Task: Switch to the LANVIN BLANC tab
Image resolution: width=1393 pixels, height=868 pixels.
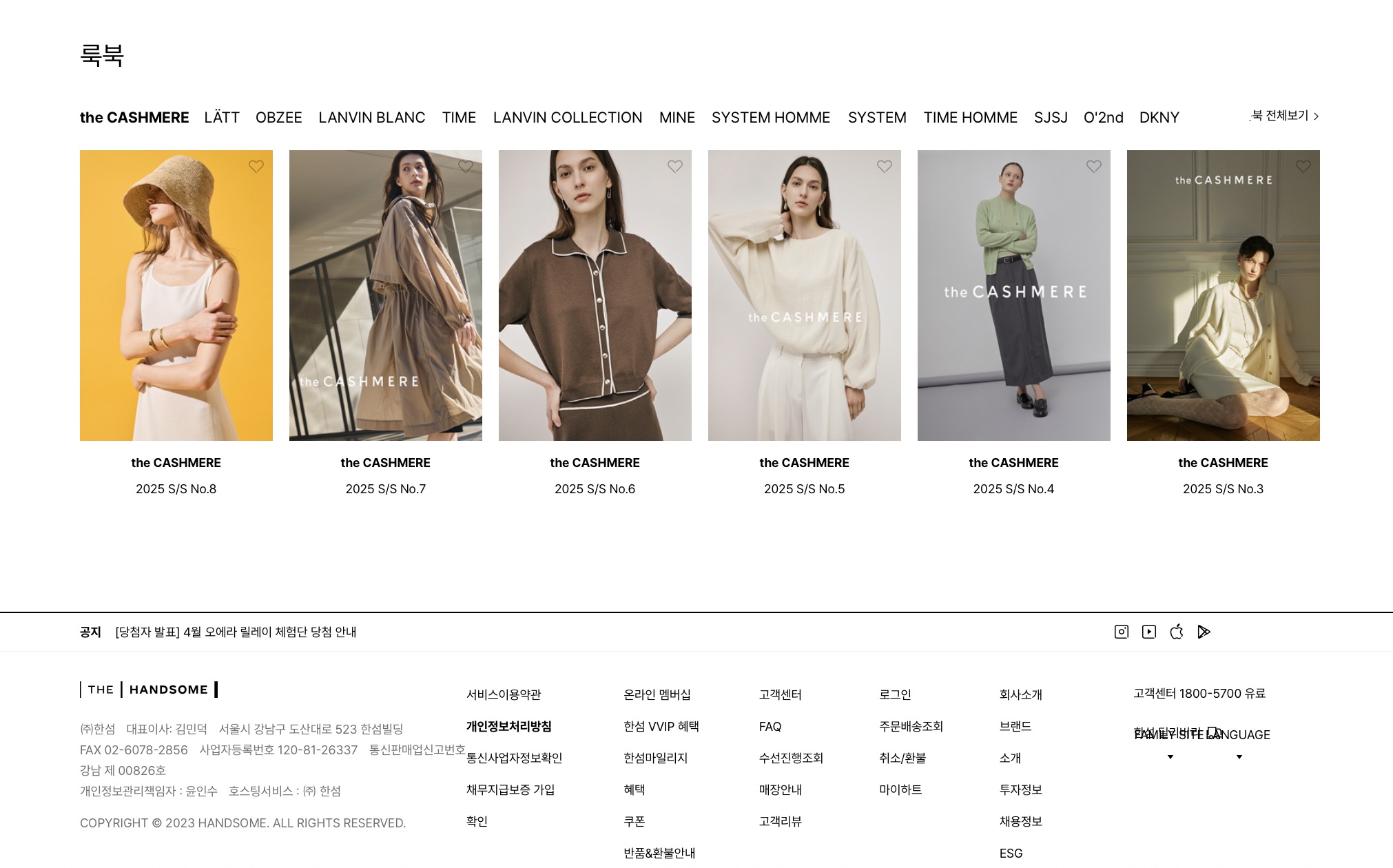Action: (x=371, y=118)
